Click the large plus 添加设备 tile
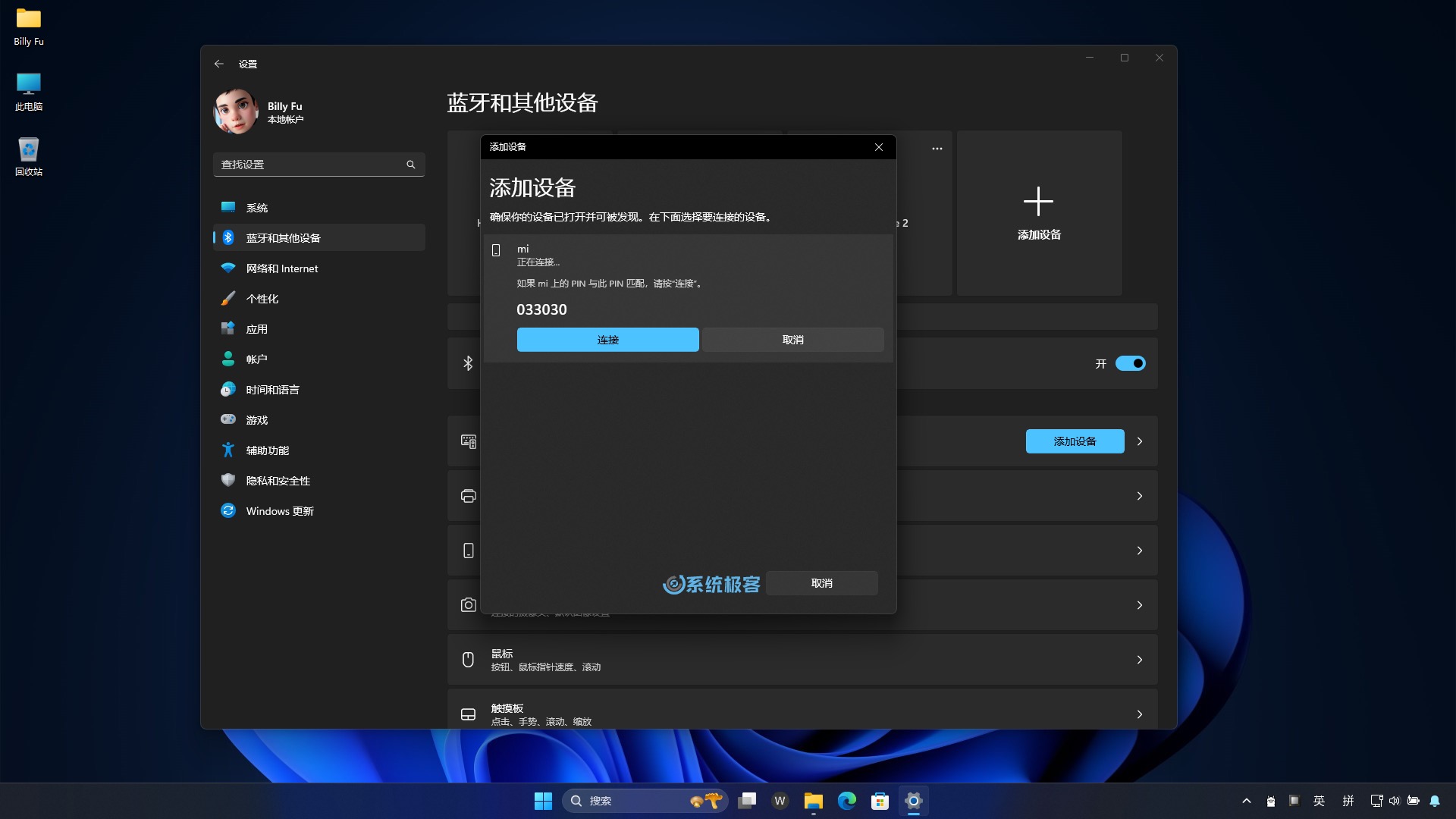Screen dimensions: 1456x819 click(1039, 213)
